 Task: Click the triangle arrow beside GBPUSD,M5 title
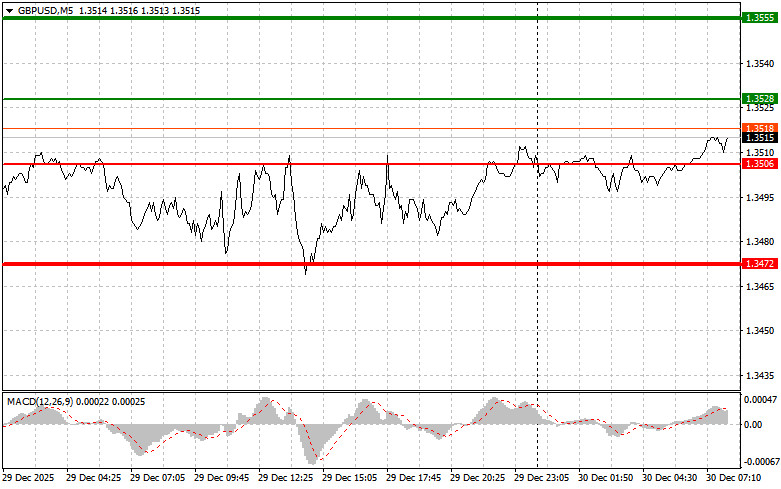(9, 9)
